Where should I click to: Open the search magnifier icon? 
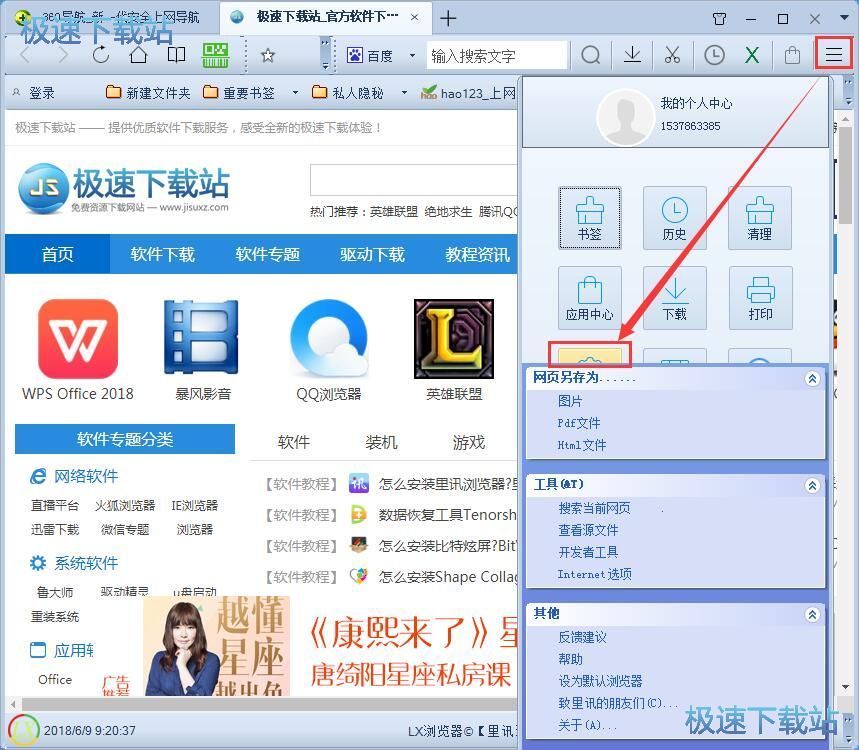[591, 55]
